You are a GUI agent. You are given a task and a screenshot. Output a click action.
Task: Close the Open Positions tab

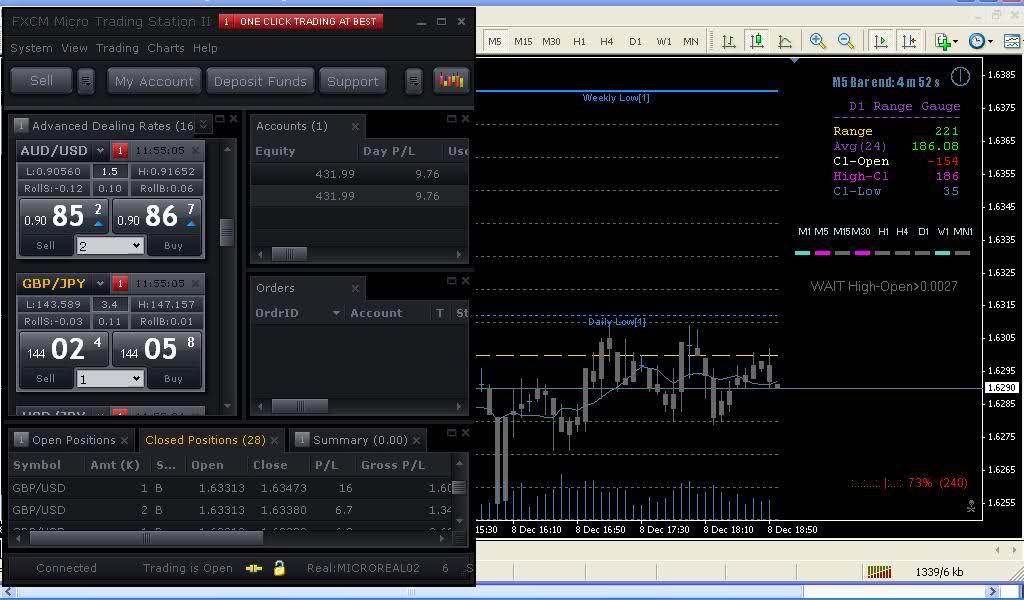tap(124, 441)
